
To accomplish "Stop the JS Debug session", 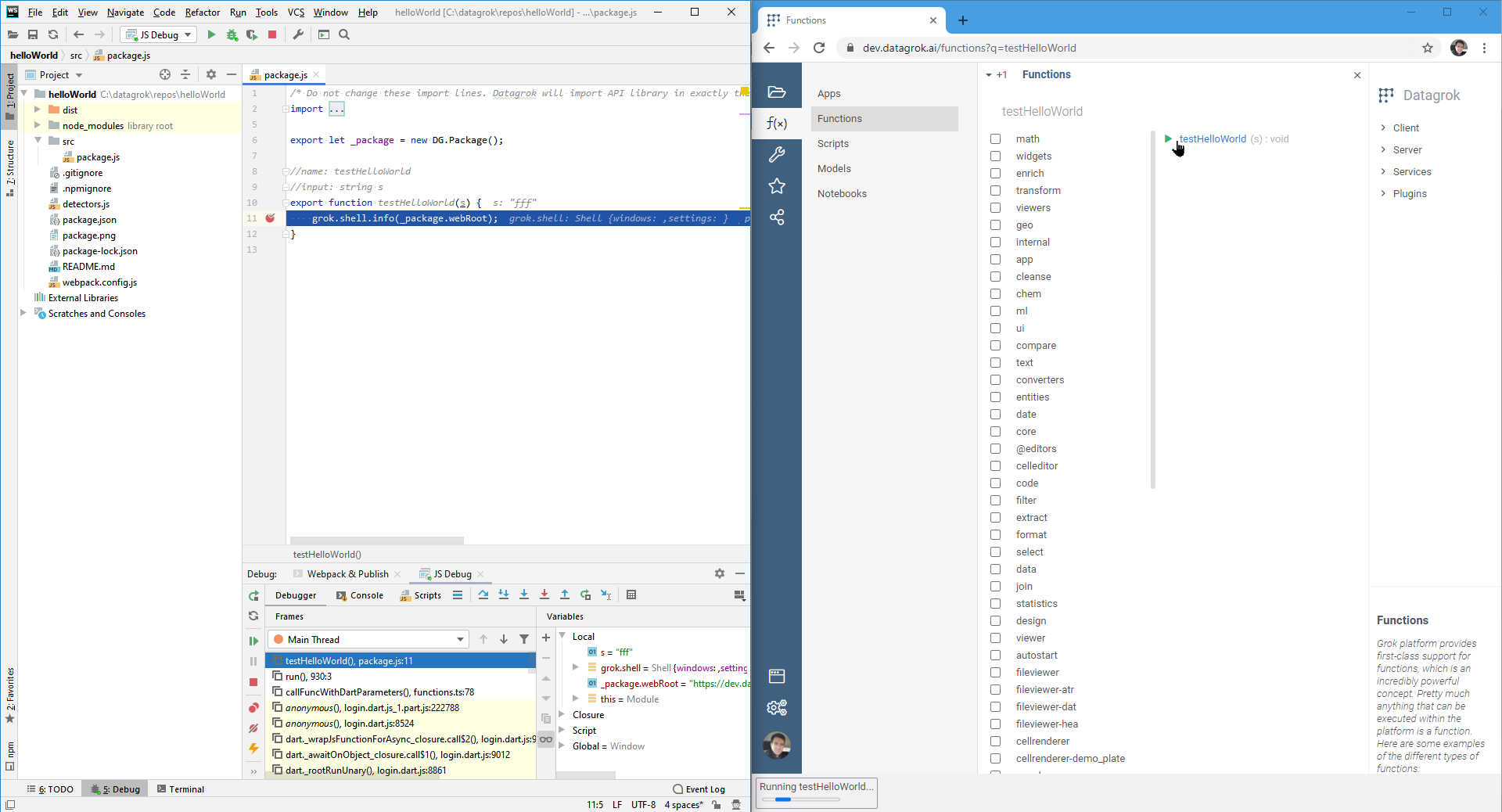I will pos(271,34).
